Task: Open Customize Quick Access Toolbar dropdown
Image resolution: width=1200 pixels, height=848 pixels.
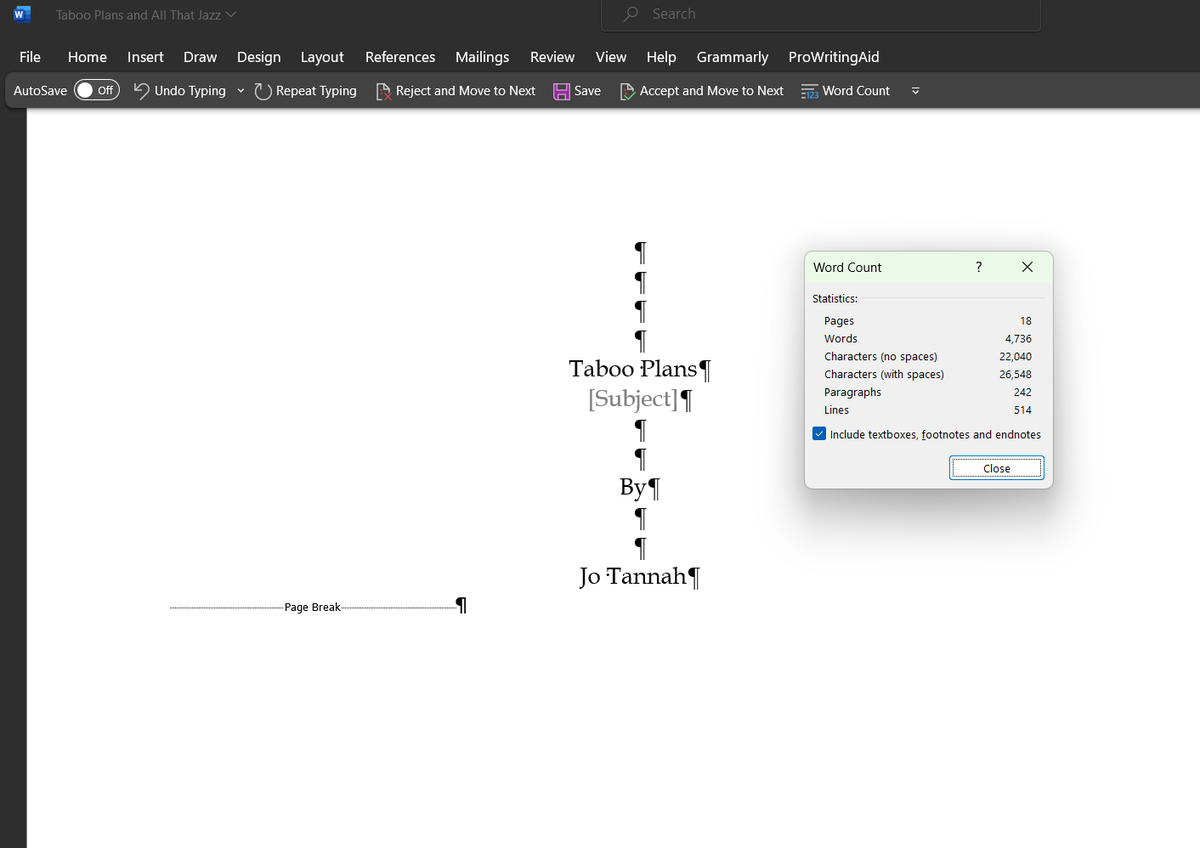Action: [x=915, y=91]
